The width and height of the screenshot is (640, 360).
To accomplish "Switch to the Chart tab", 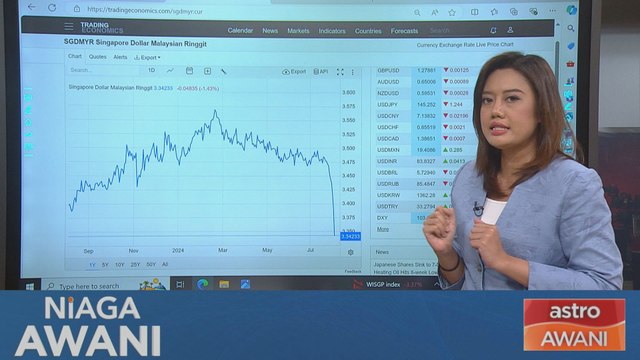I will coord(75,56).
